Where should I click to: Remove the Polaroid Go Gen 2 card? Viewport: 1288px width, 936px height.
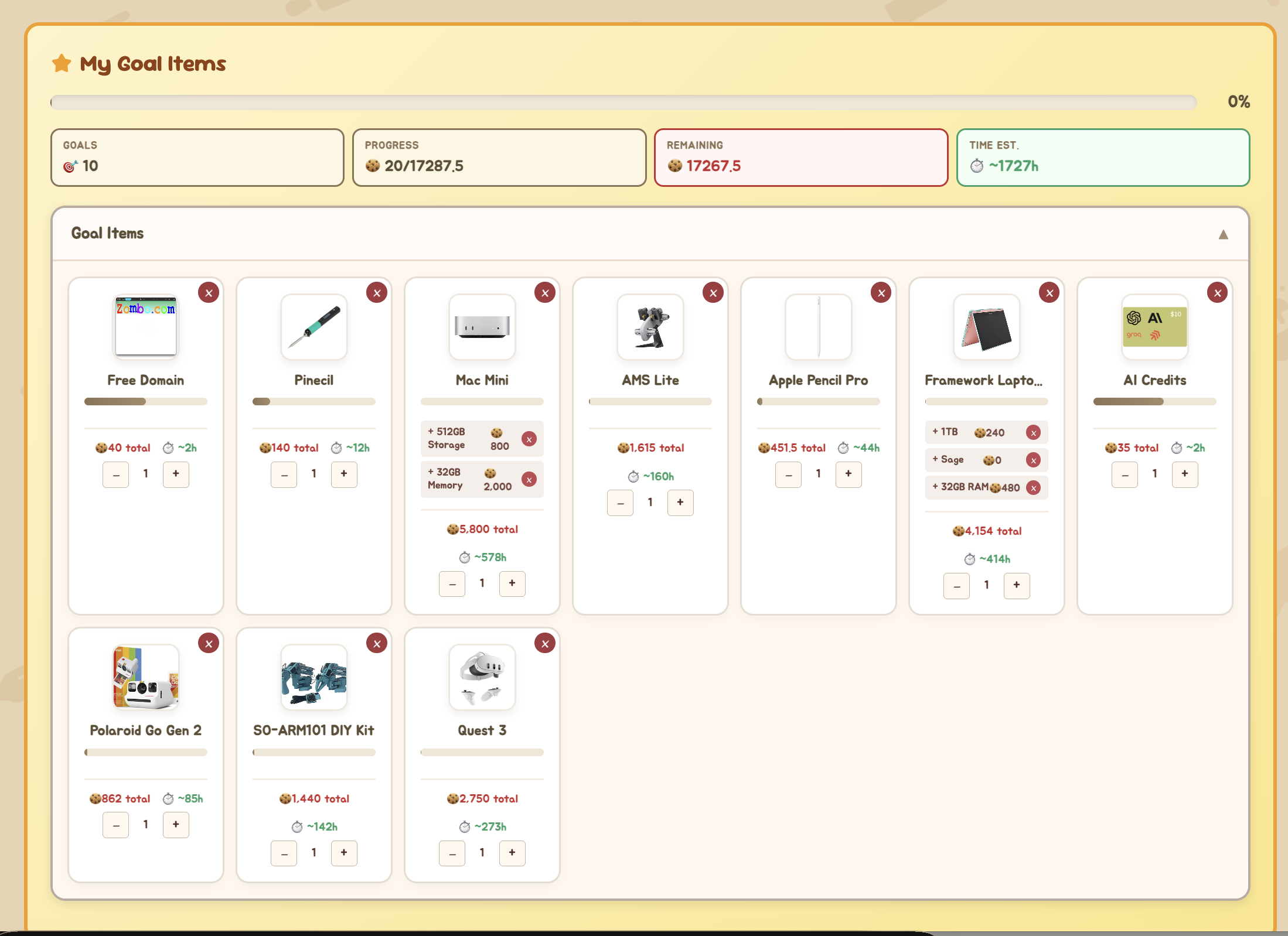point(209,644)
